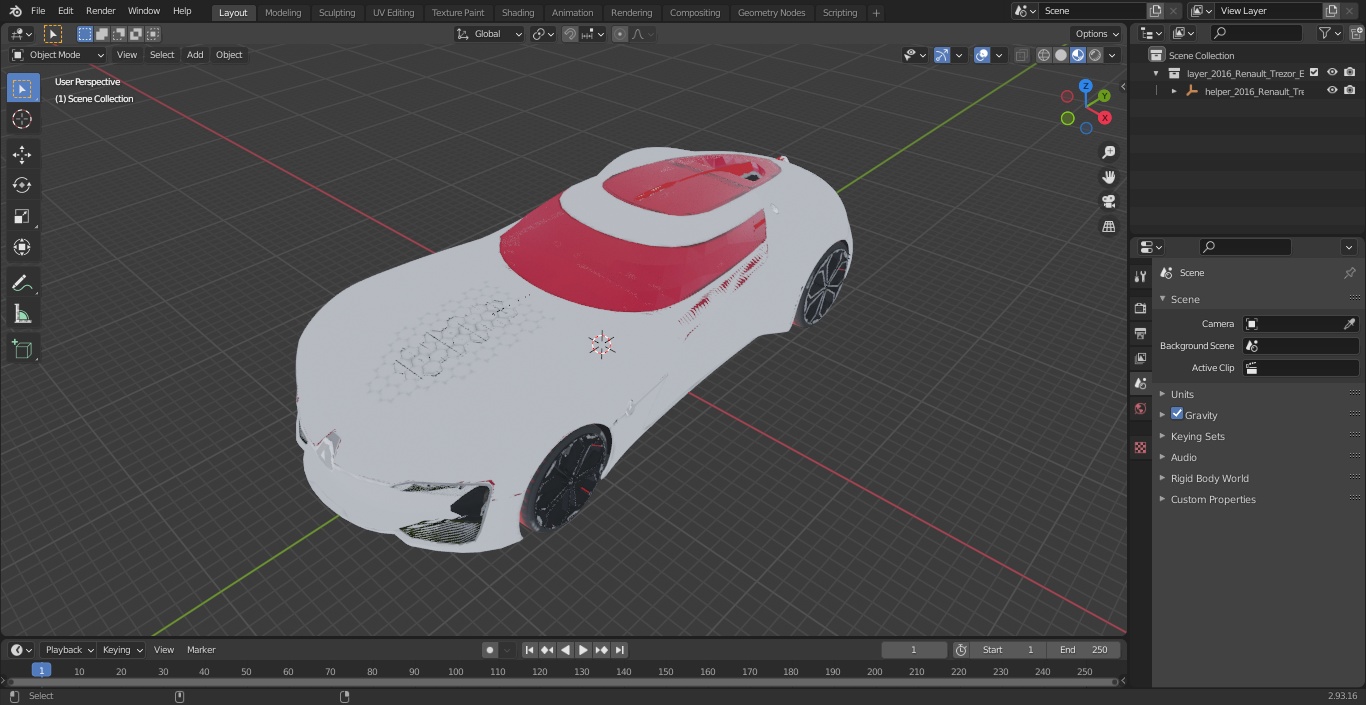Switch to the UV Editing workspace tab
The image size is (1366, 705).
point(393,12)
